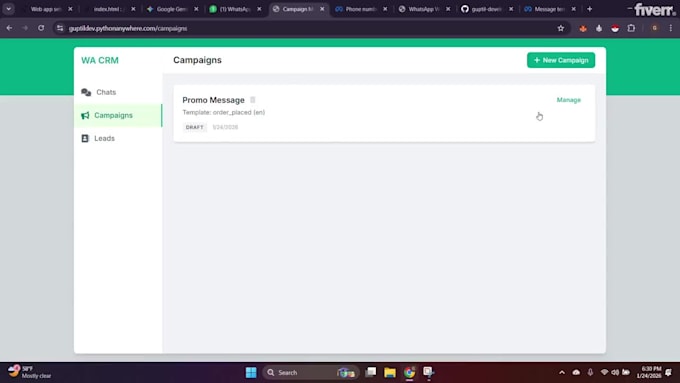Close the Google Gemini tab
This screenshot has width=680, height=383.
[x=196, y=9]
